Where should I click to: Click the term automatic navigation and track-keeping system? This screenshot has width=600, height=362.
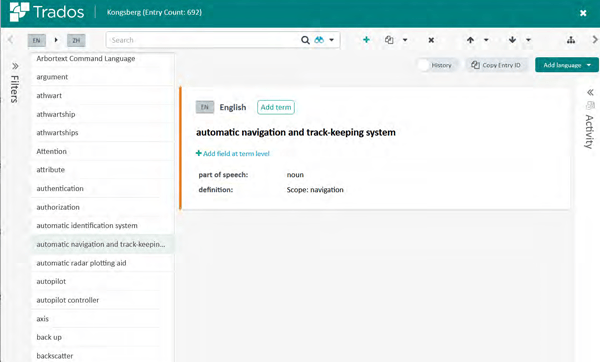pyautogui.click(x=296, y=132)
